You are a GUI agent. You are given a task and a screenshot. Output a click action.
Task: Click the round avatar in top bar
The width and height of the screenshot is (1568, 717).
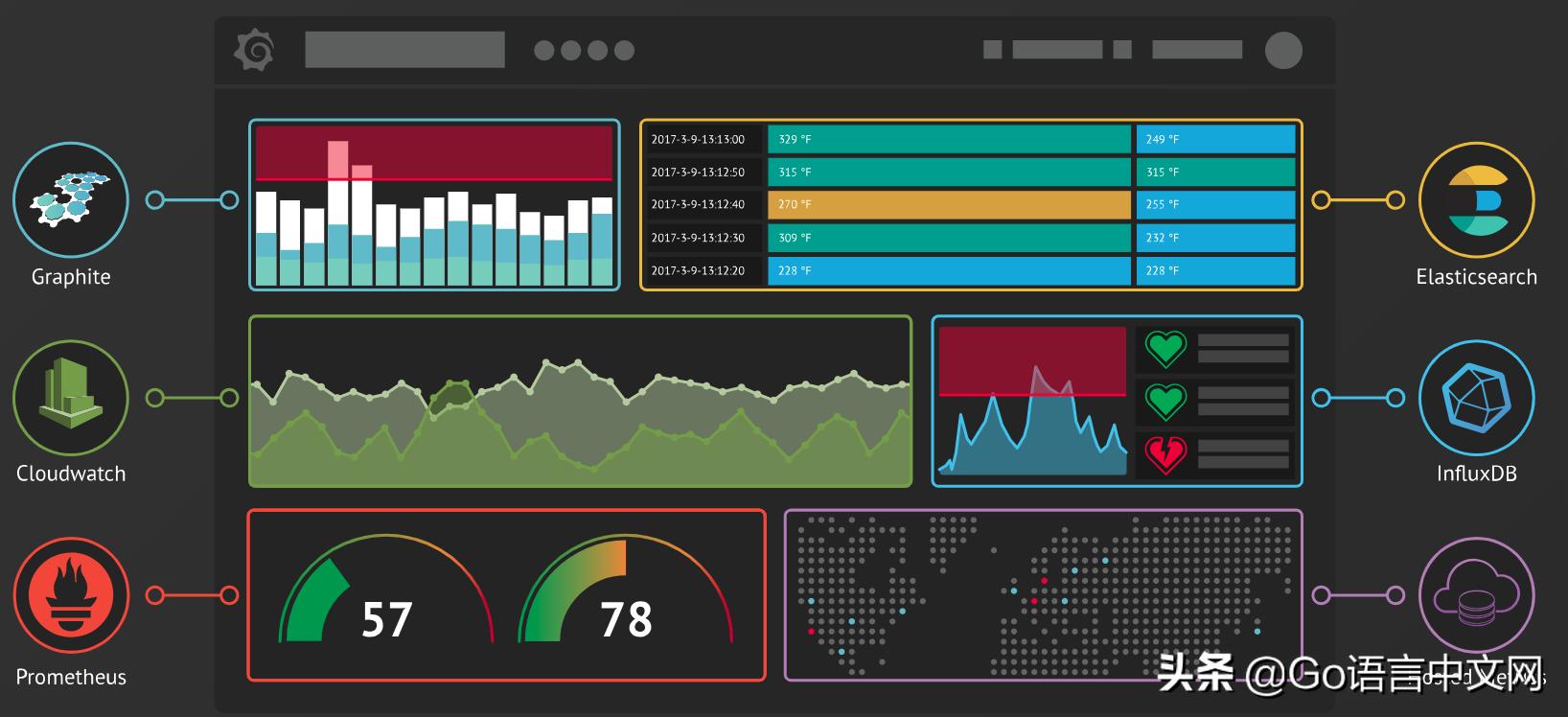1283,50
